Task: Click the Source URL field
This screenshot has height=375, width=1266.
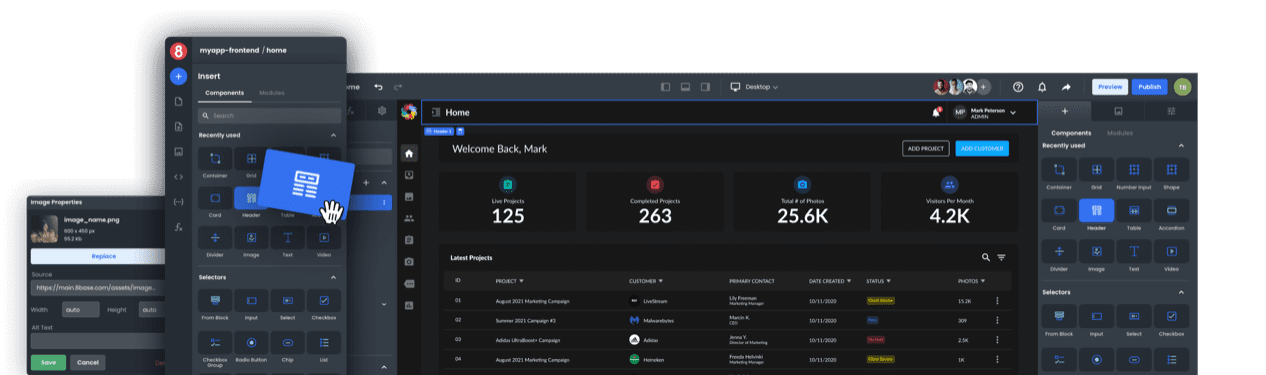Action: click(x=98, y=288)
